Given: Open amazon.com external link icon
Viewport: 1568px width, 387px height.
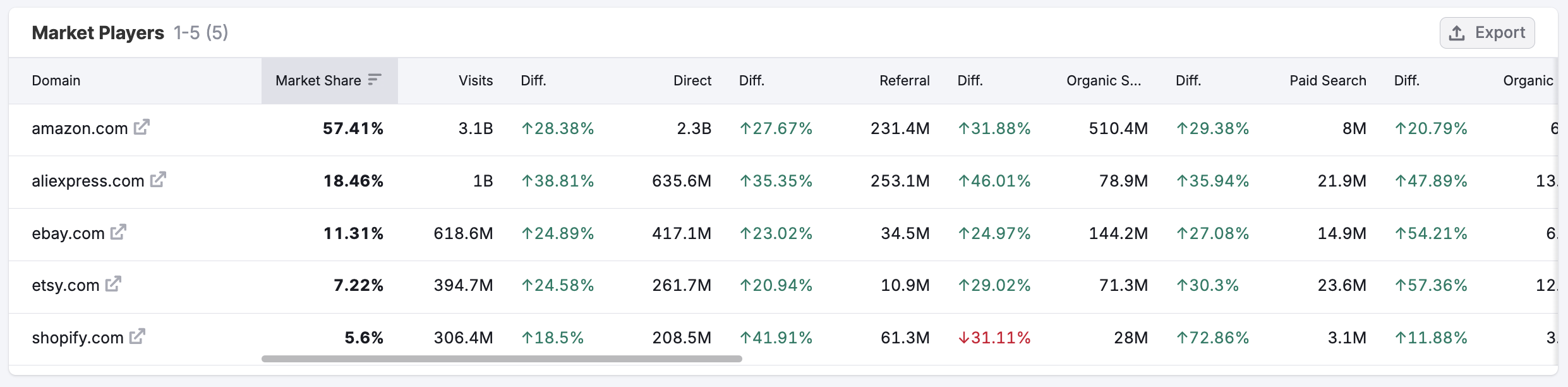Looking at the screenshot, I should pyautogui.click(x=142, y=127).
